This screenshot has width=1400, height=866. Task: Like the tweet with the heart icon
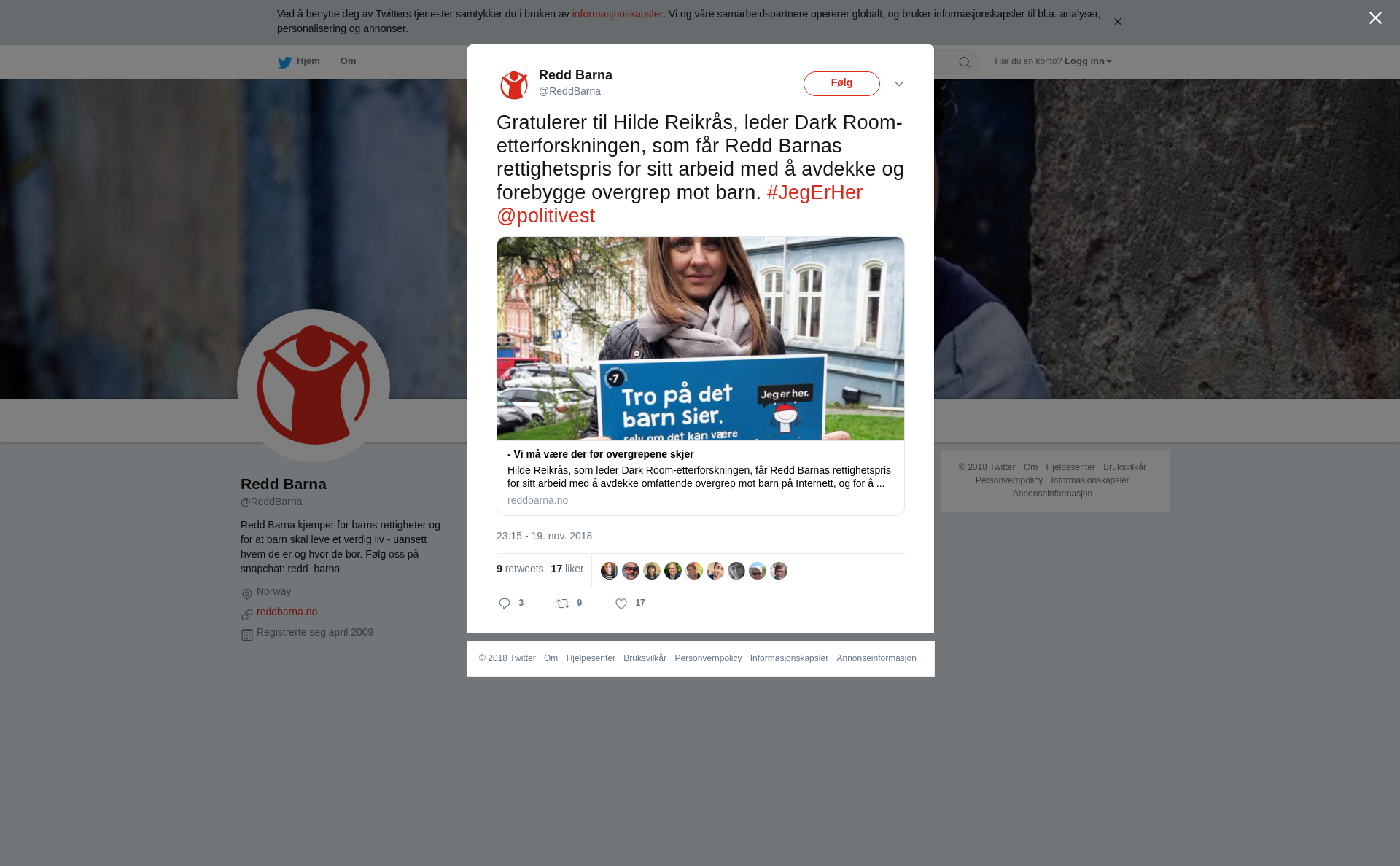[x=621, y=604]
